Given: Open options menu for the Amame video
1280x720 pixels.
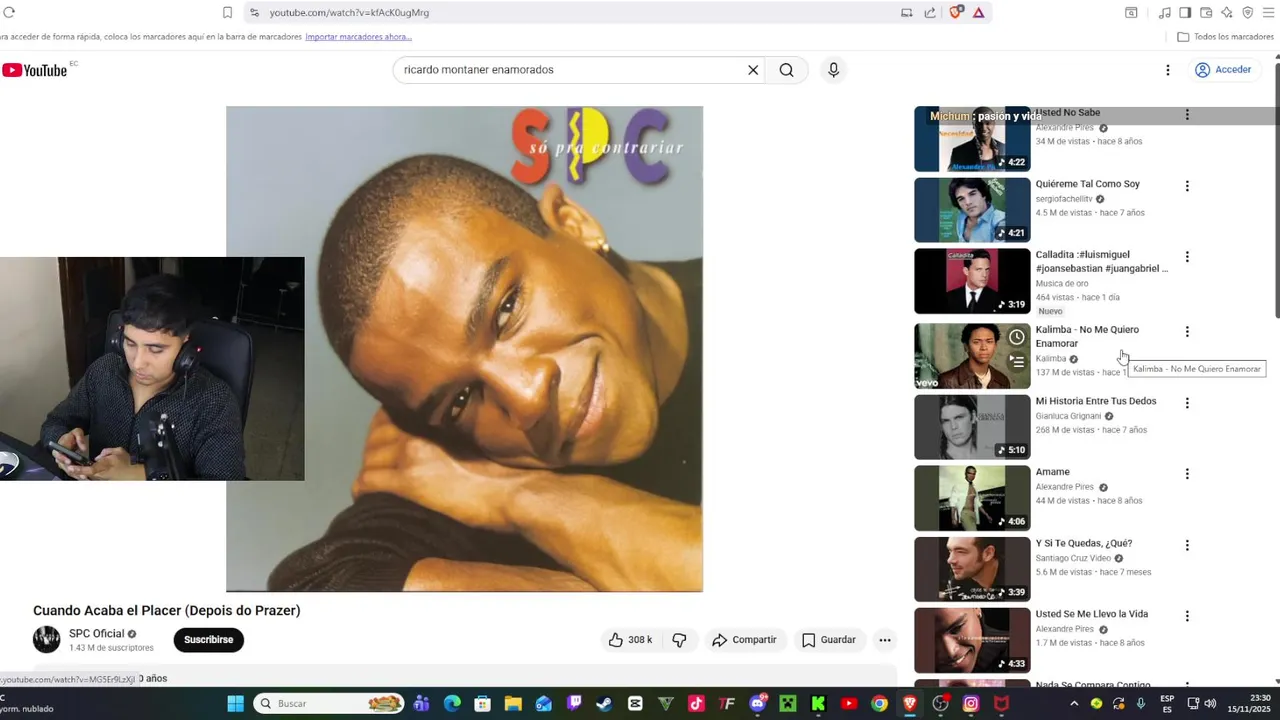Looking at the screenshot, I should (1187, 474).
